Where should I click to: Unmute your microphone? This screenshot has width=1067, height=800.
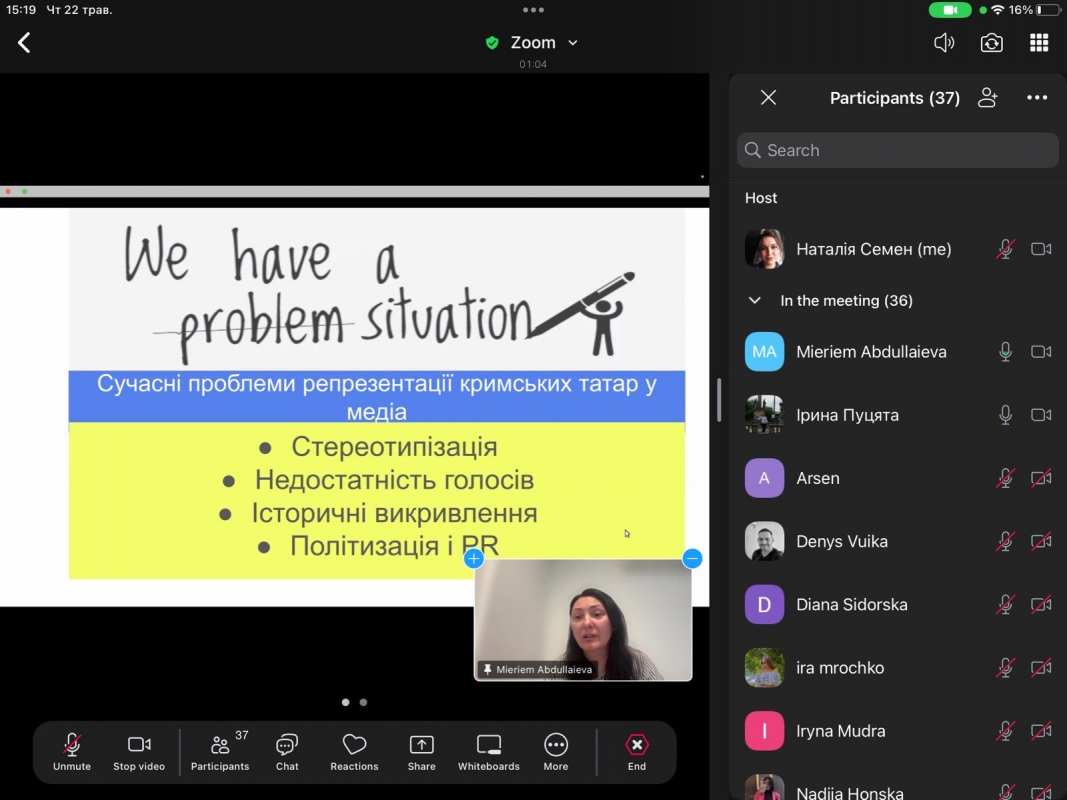(x=72, y=751)
